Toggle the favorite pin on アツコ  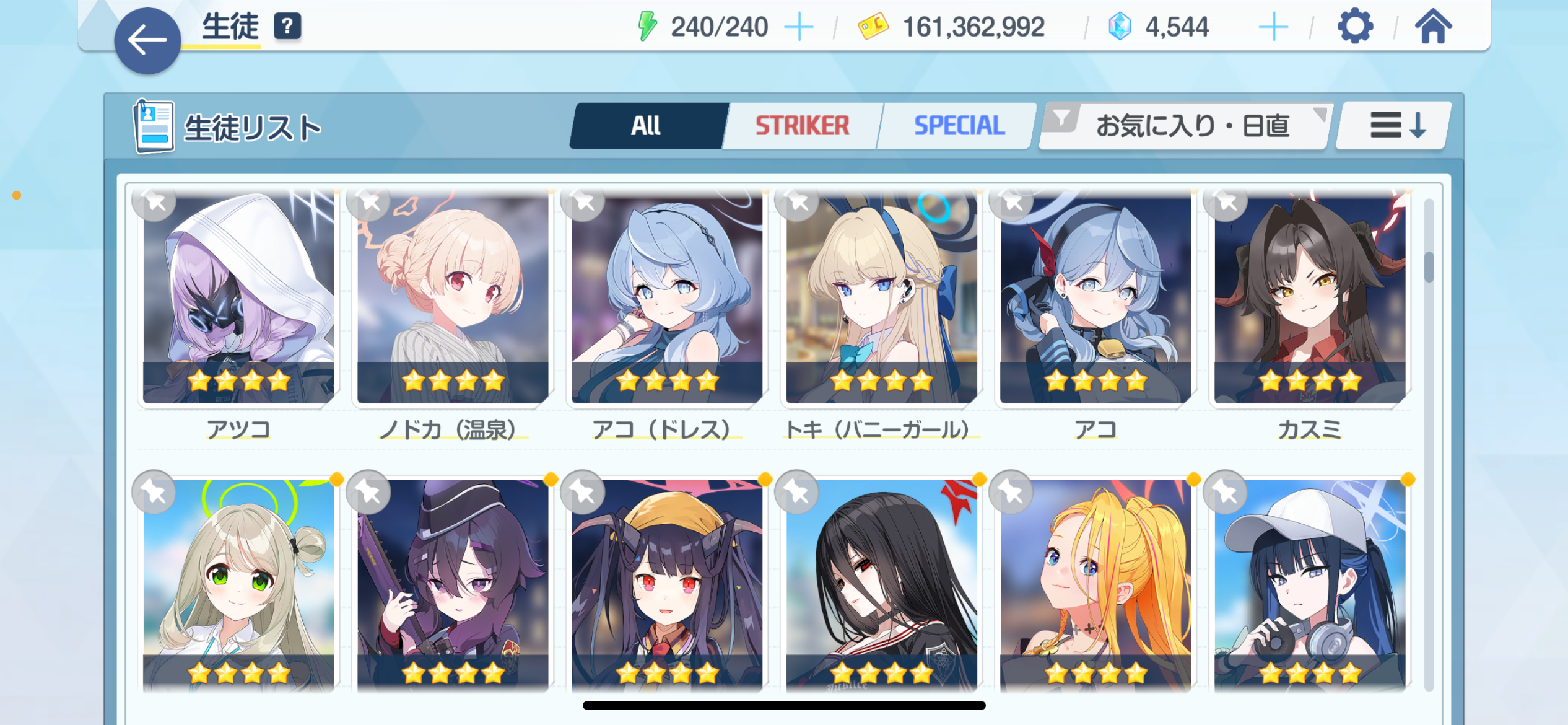154,201
